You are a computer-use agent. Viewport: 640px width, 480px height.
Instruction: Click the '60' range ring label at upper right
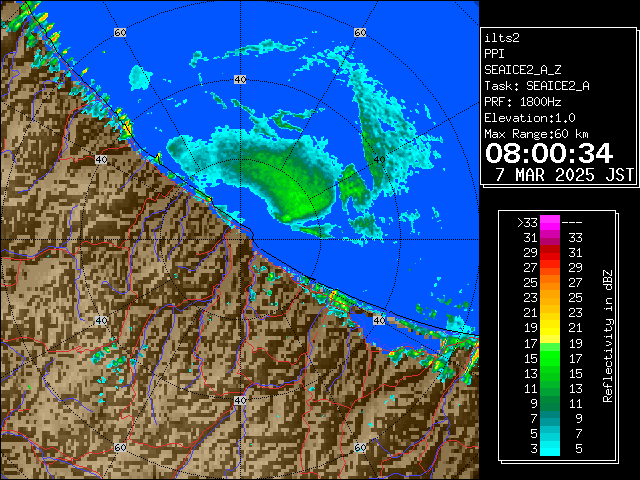tap(360, 32)
